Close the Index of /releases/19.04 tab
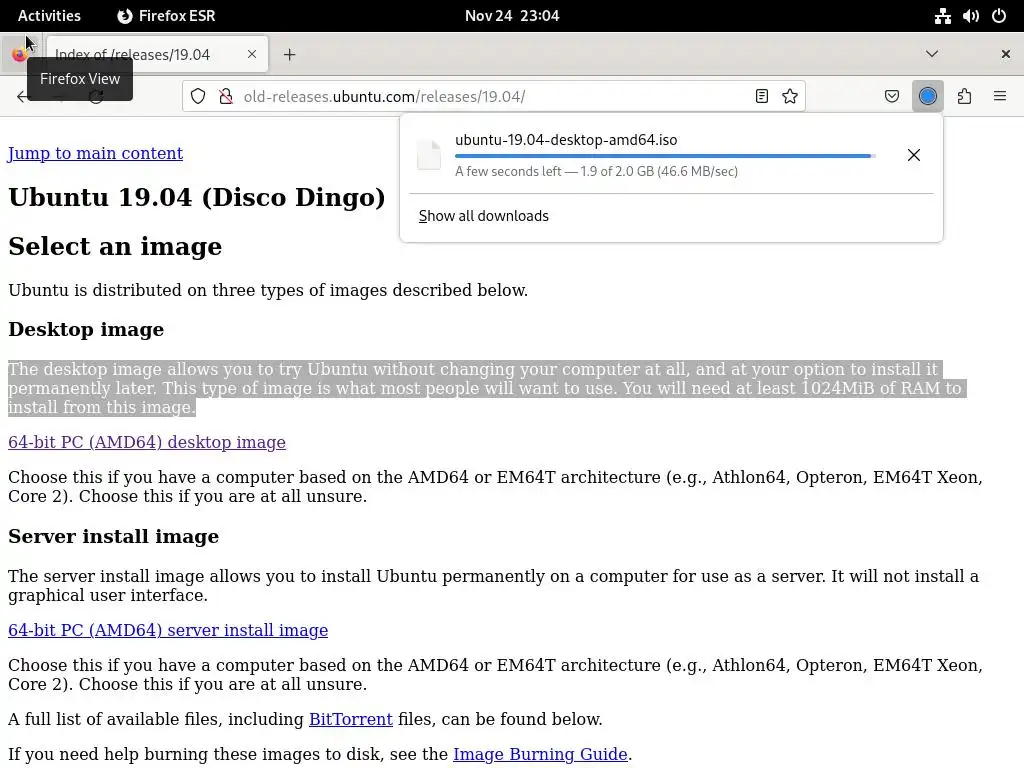 click(x=252, y=54)
